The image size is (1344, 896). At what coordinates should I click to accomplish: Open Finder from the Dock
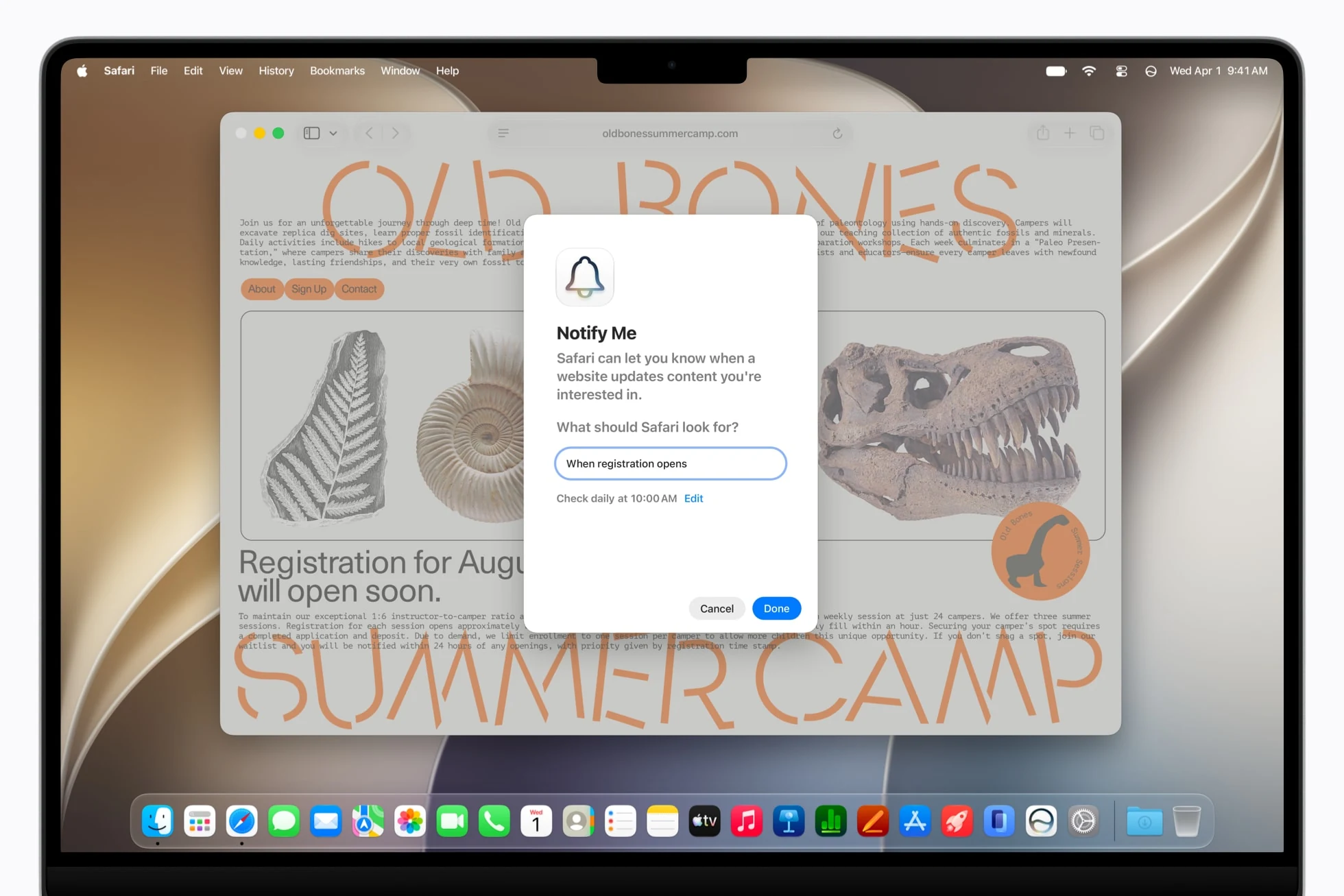click(158, 821)
